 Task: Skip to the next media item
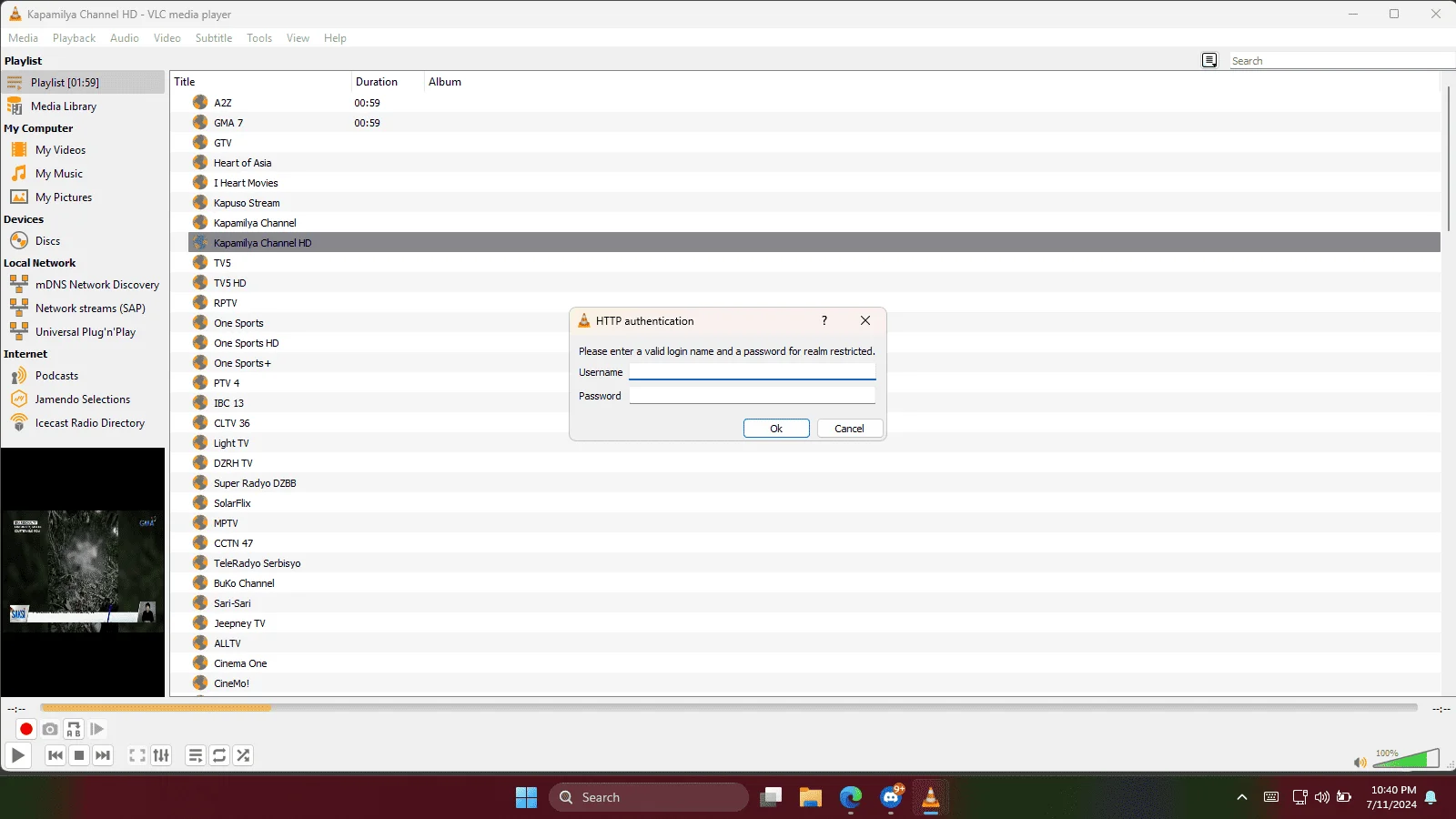tap(103, 755)
